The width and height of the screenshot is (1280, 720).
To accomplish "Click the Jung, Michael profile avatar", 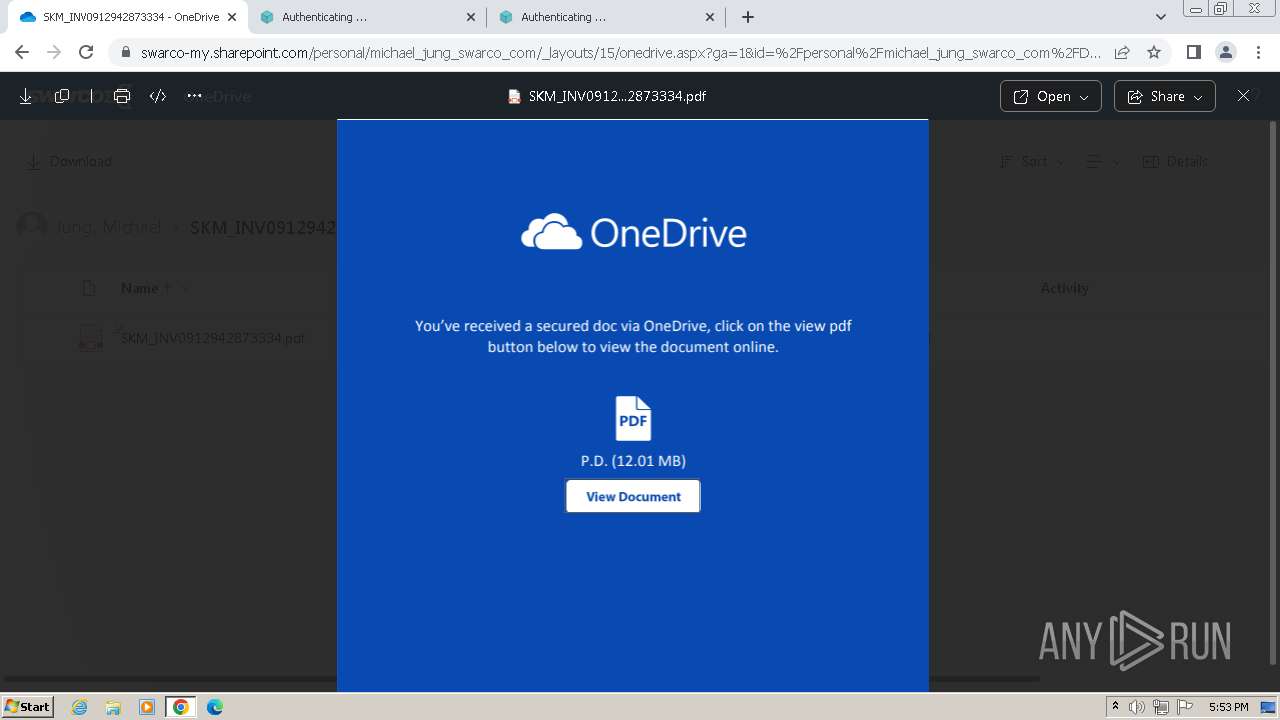I will pos(32,226).
